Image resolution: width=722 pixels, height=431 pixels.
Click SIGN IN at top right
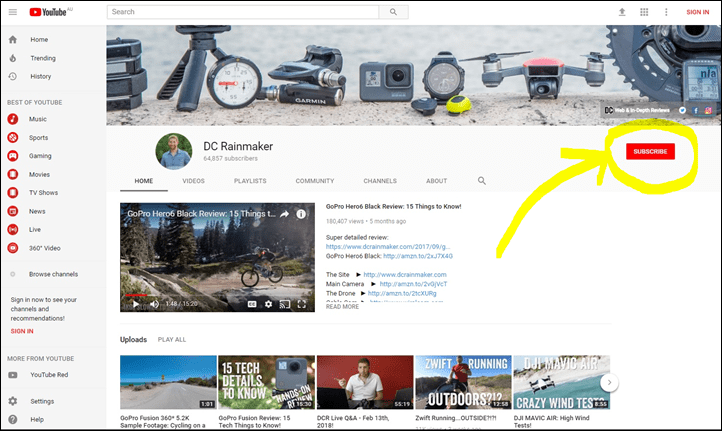(698, 12)
